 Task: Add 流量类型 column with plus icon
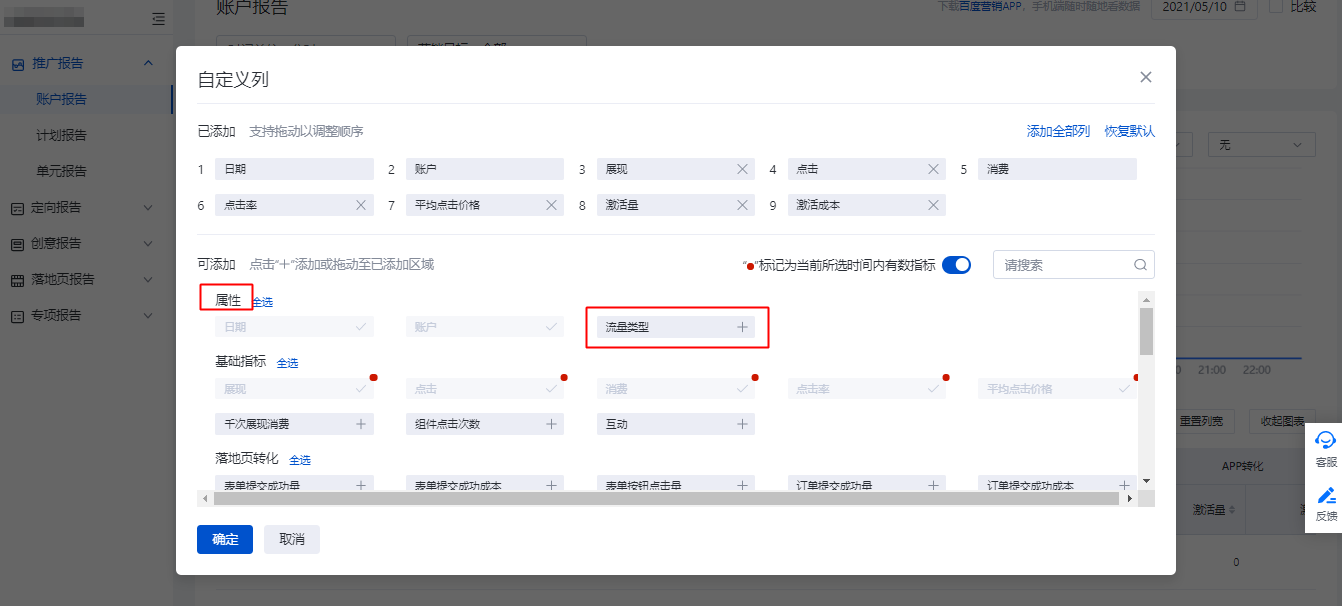(742, 327)
